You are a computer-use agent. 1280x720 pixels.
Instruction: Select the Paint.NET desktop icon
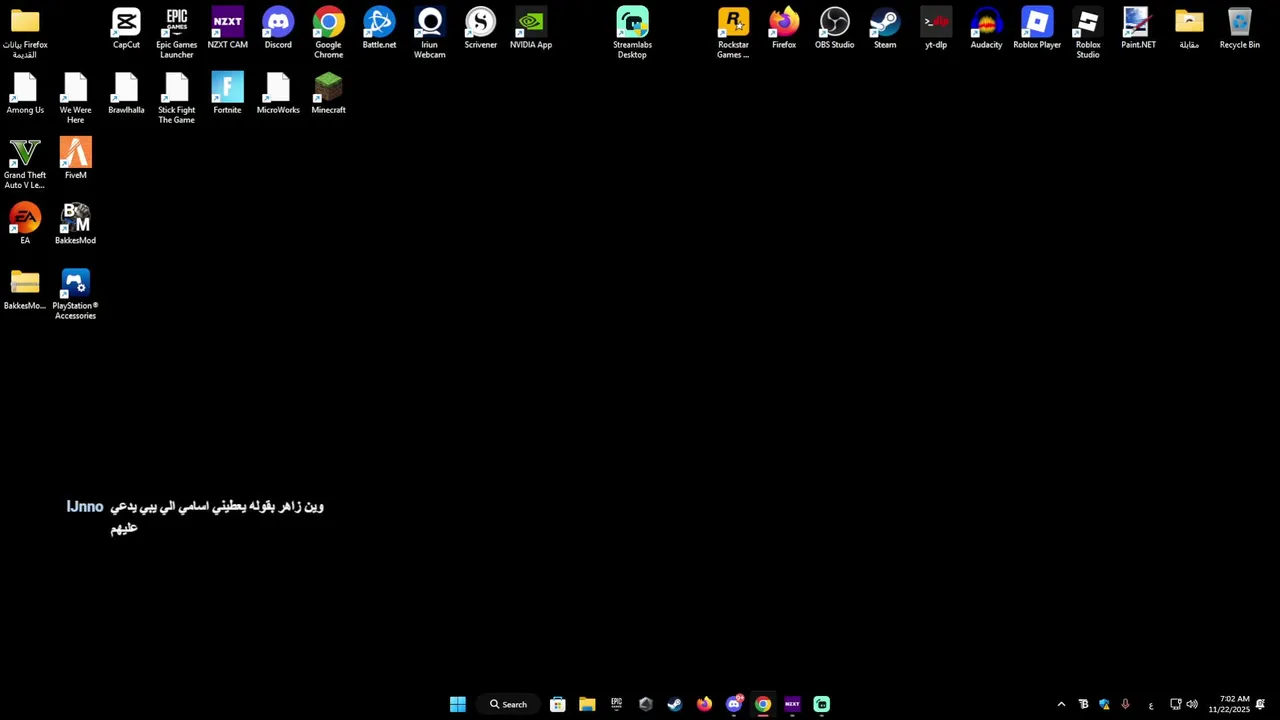tap(1138, 29)
